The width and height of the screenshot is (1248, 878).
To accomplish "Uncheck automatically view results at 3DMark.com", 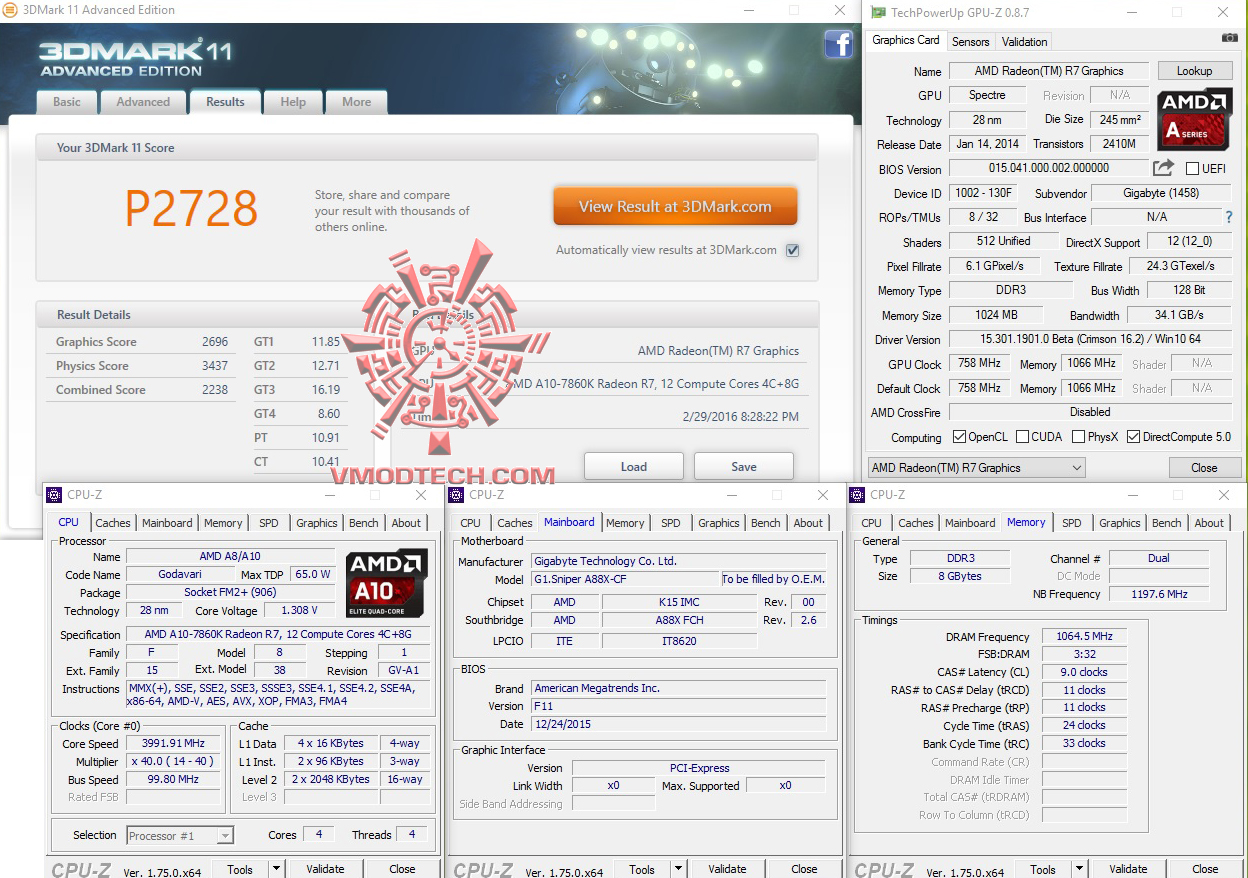I will (792, 250).
